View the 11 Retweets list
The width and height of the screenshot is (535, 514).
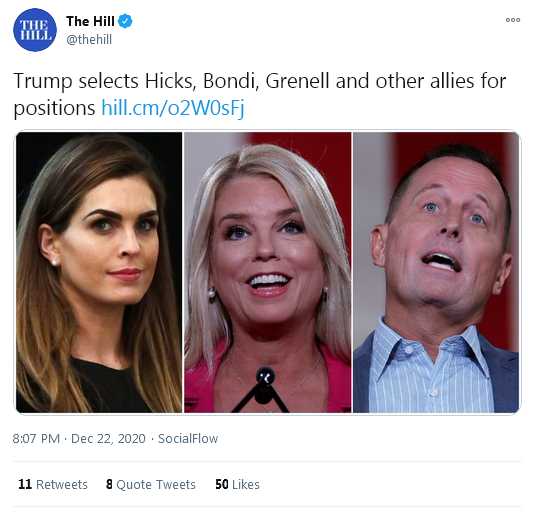click(53, 484)
